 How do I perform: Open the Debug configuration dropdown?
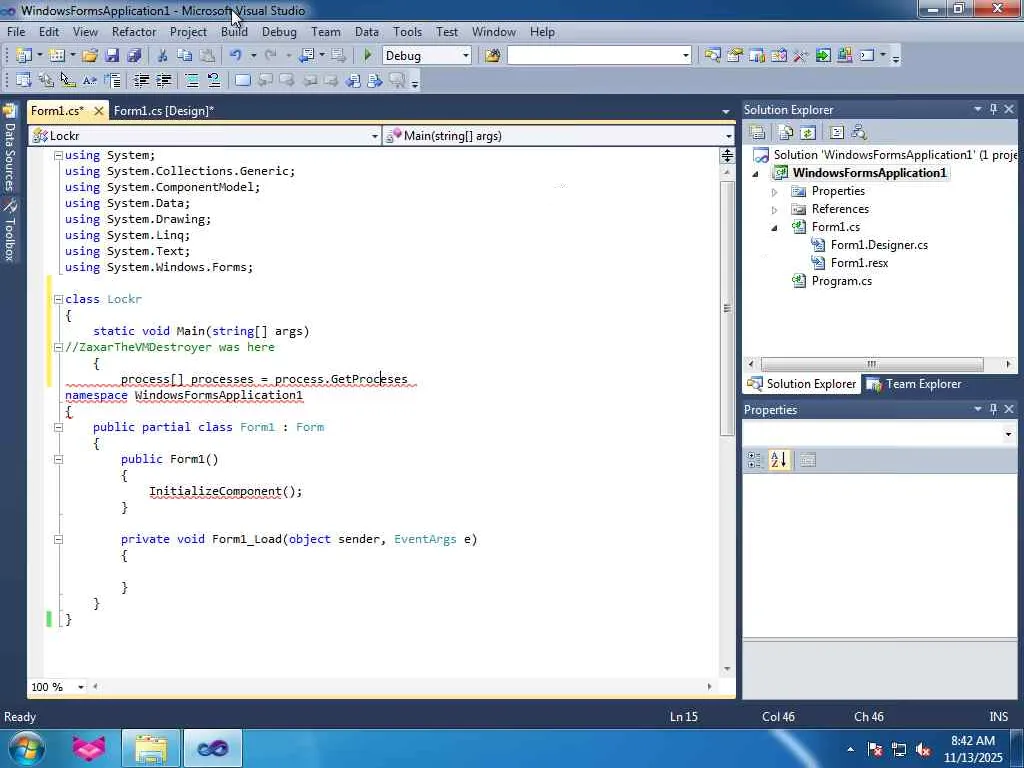466,56
